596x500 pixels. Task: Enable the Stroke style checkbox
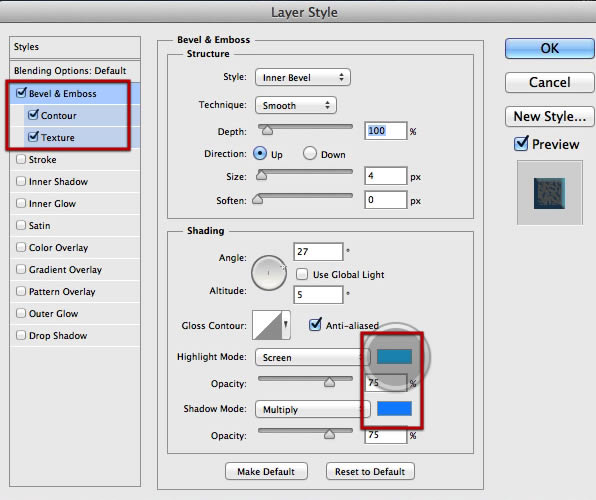(21, 159)
